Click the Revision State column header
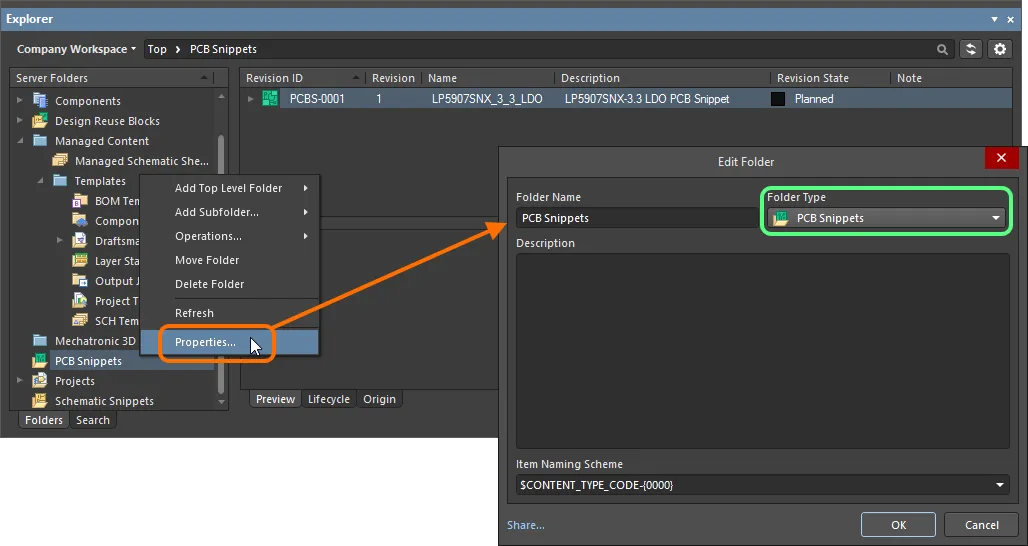 pyautogui.click(x=831, y=78)
